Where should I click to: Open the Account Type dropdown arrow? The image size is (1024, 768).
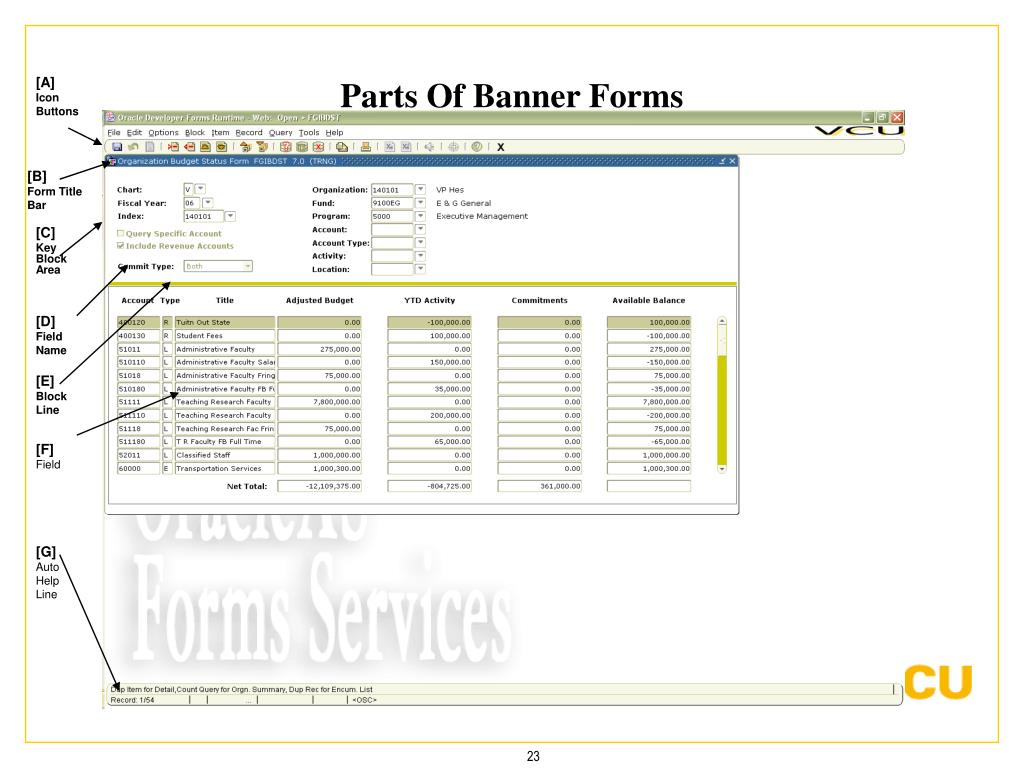421,242
